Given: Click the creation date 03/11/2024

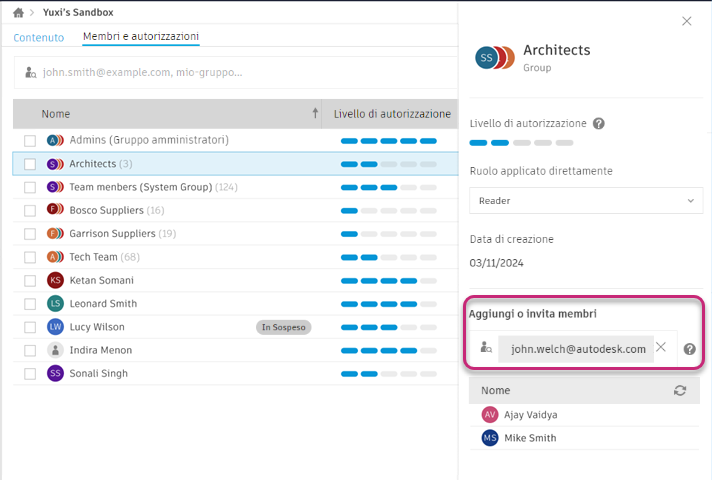Looking at the screenshot, I should (x=496, y=263).
